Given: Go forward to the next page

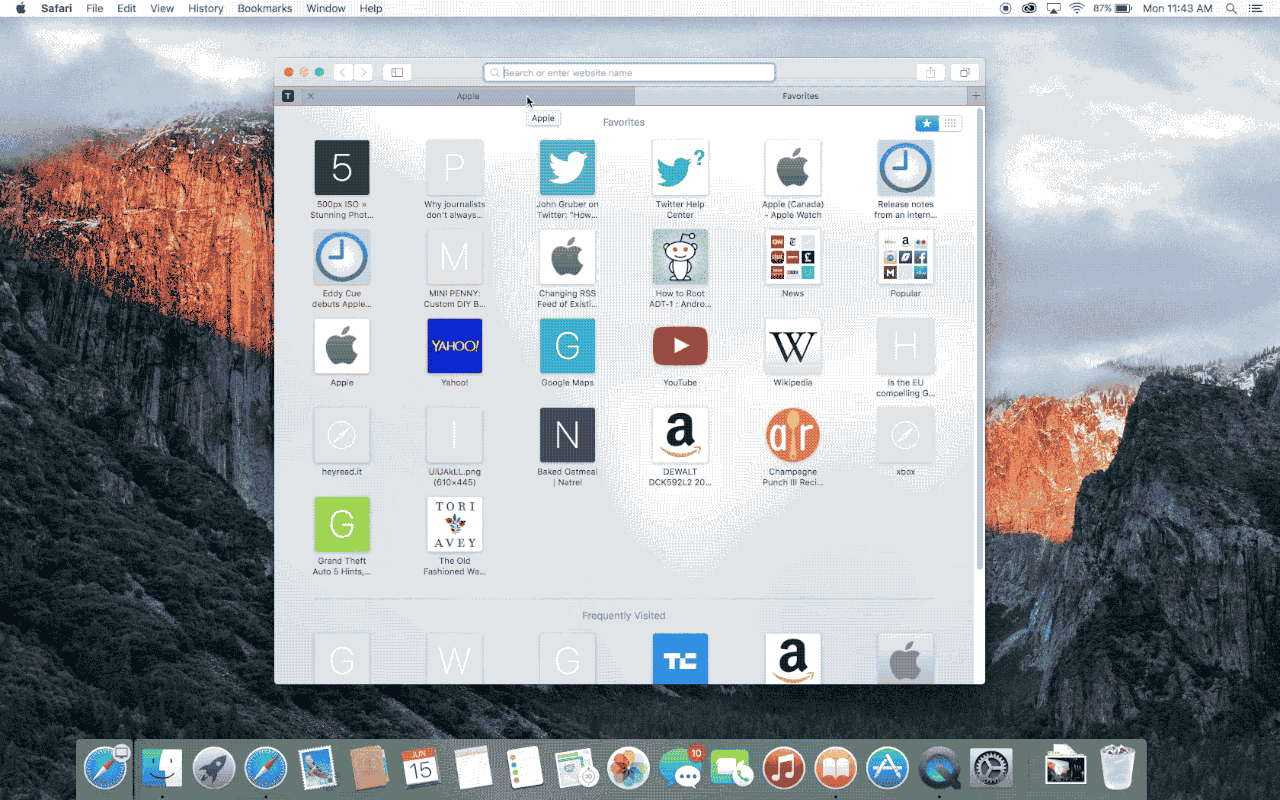Looking at the screenshot, I should click(x=363, y=72).
